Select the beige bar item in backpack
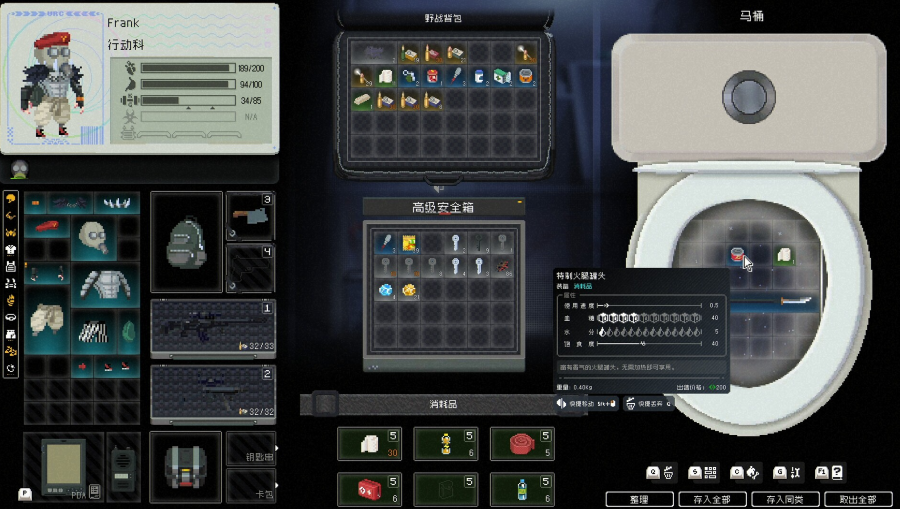This screenshot has width=900, height=509. click(x=362, y=100)
